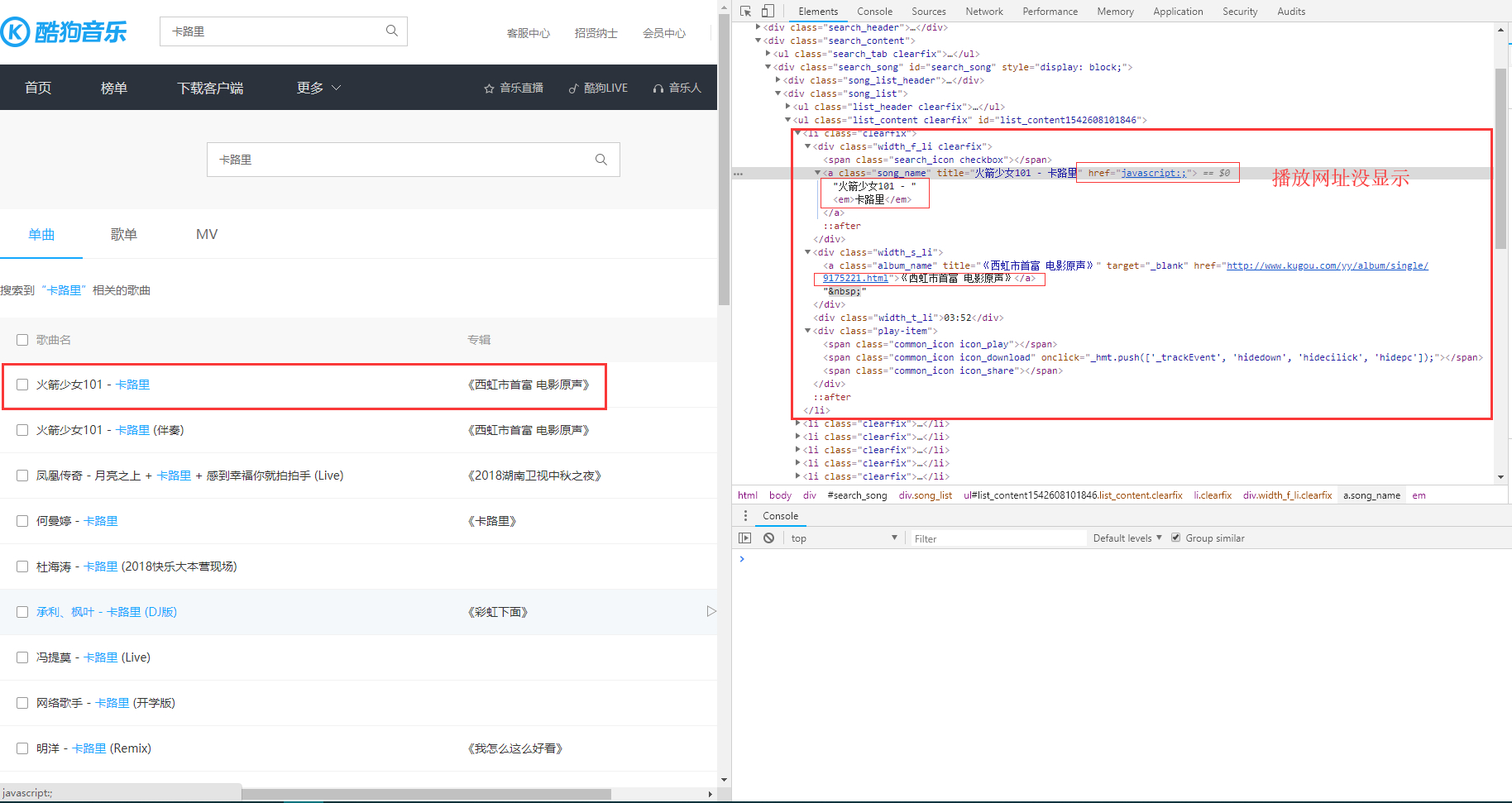Open 更多 dropdown in navigation bar
Viewport: 1512px width, 803px height.
(x=318, y=88)
